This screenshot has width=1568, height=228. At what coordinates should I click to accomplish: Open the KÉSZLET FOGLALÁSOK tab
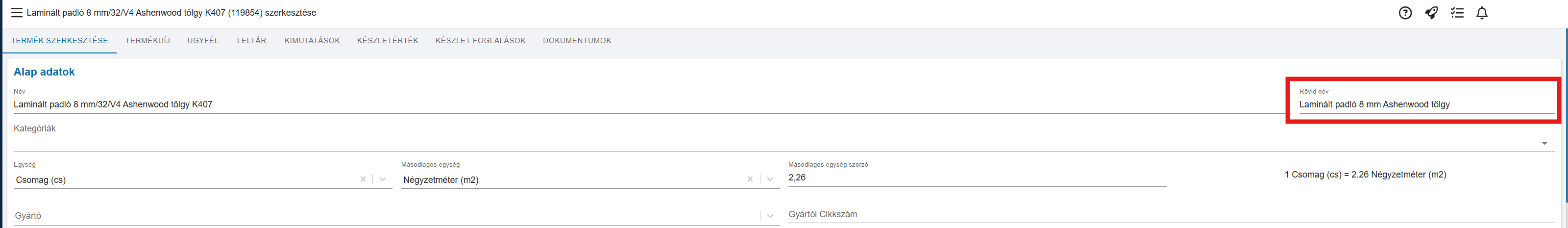[480, 41]
